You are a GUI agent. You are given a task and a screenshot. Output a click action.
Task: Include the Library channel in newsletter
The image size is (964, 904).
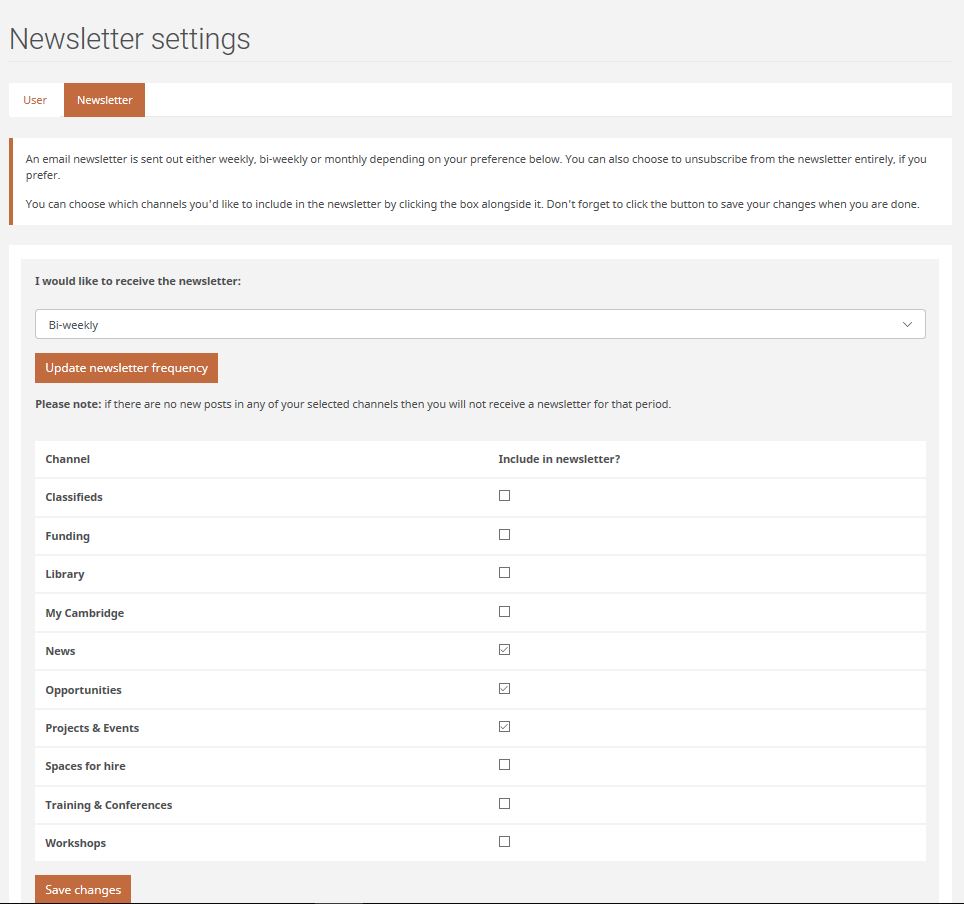pyautogui.click(x=504, y=573)
